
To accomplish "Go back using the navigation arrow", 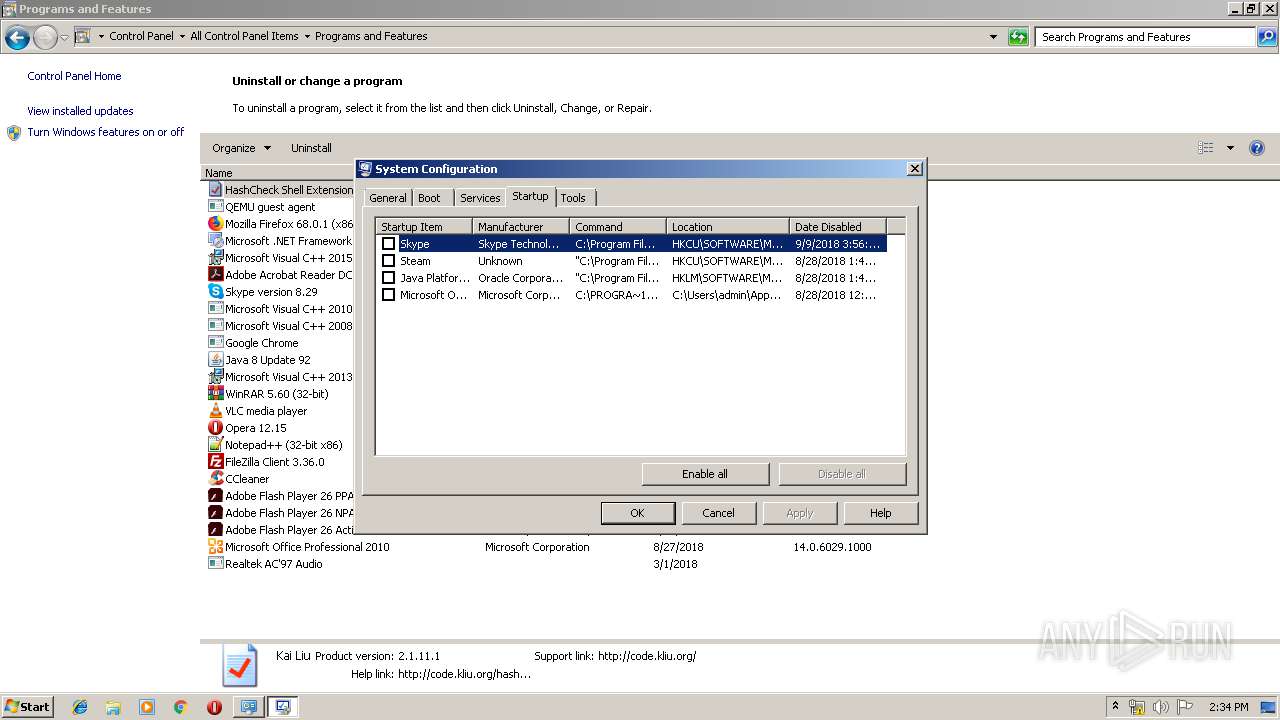I will pyautogui.click(x=17, y=38).
